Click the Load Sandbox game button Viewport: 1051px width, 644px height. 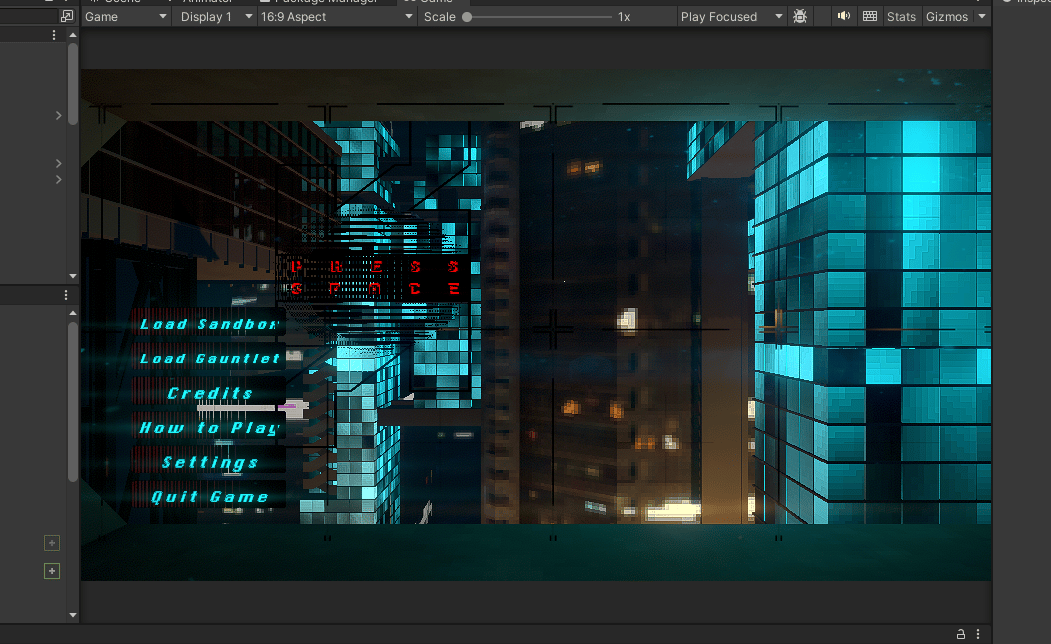(208, 324)
